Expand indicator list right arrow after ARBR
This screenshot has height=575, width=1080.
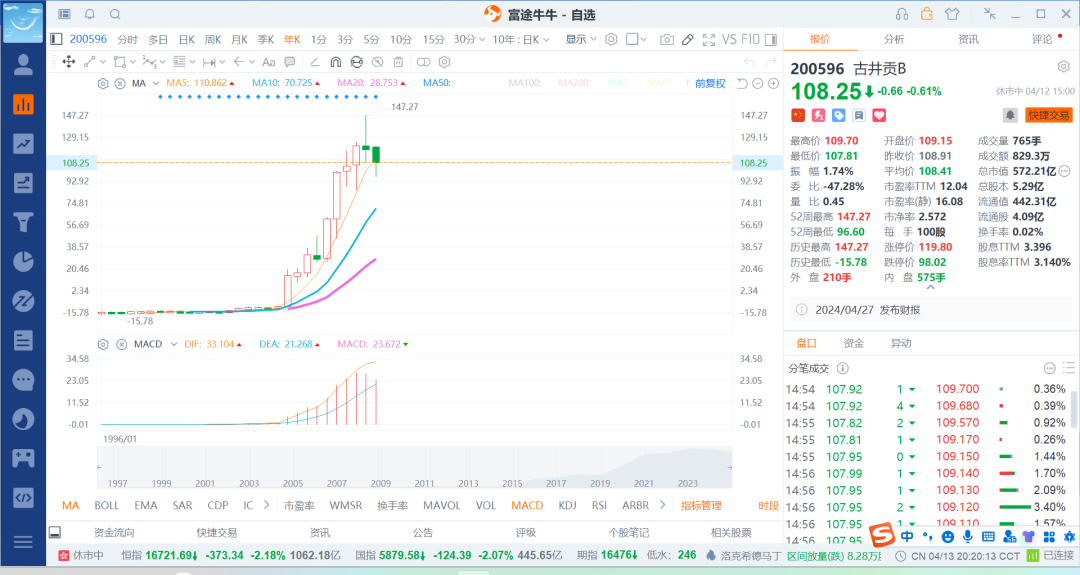coord(663,505)
